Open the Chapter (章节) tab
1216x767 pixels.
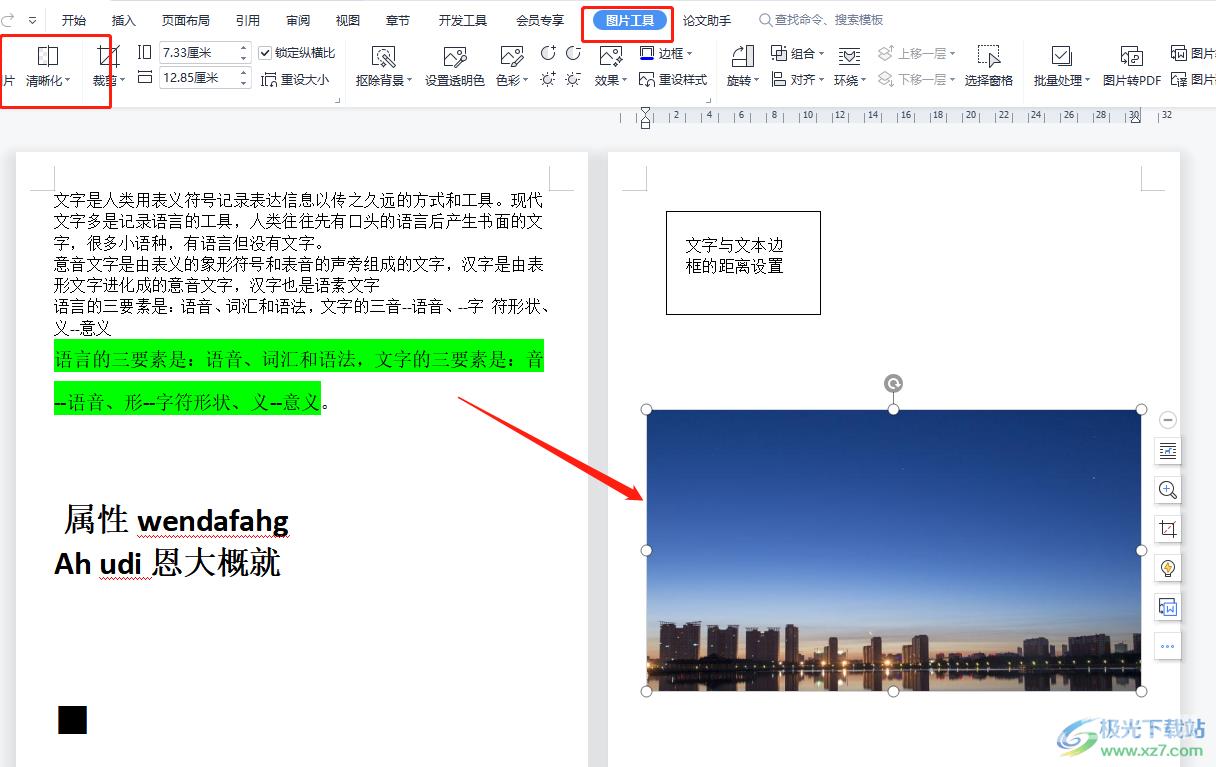(x=398, y=20)
